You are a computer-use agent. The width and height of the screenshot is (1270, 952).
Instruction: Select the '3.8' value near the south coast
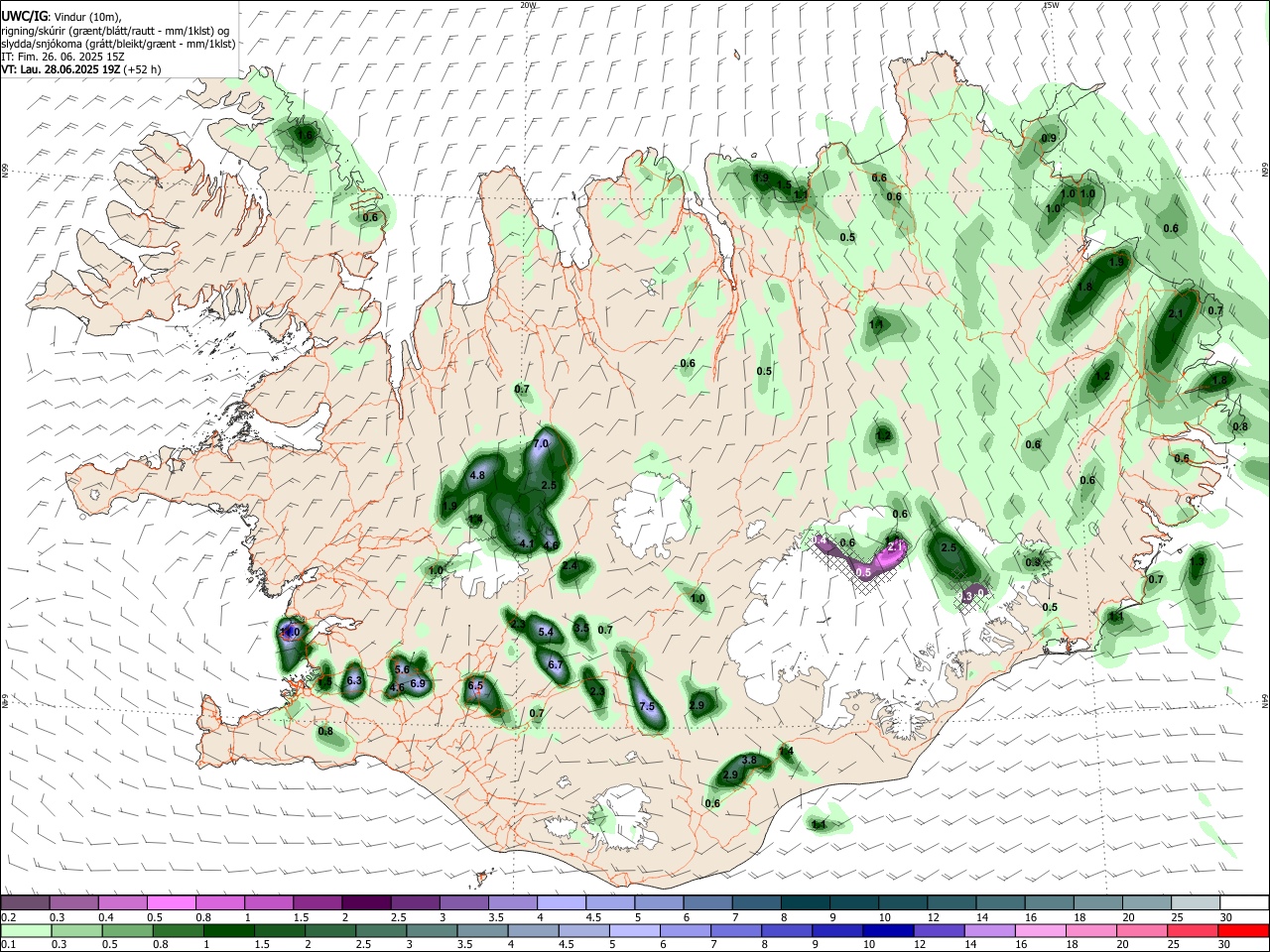(x=749, y=761)
